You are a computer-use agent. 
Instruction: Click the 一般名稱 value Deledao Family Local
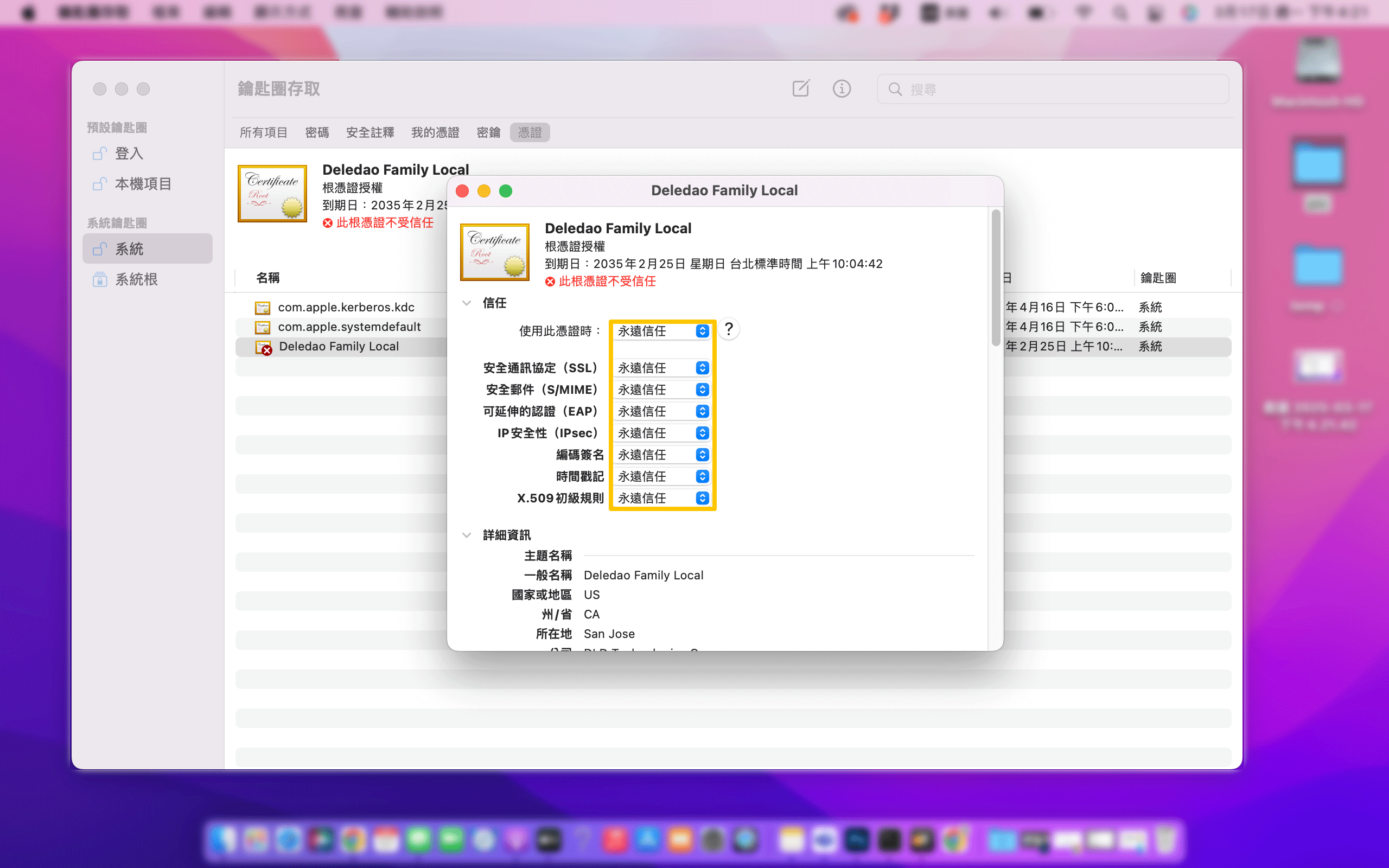point(643,575)
